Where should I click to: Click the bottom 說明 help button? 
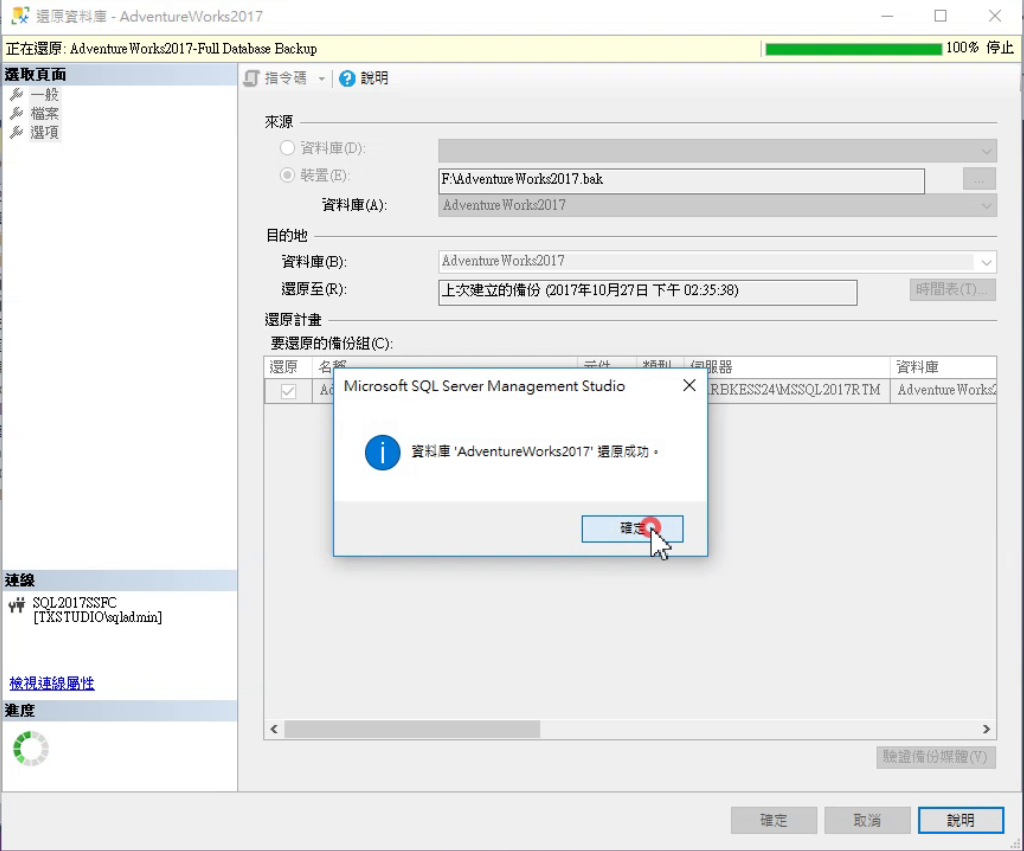[x=961, y=820]
